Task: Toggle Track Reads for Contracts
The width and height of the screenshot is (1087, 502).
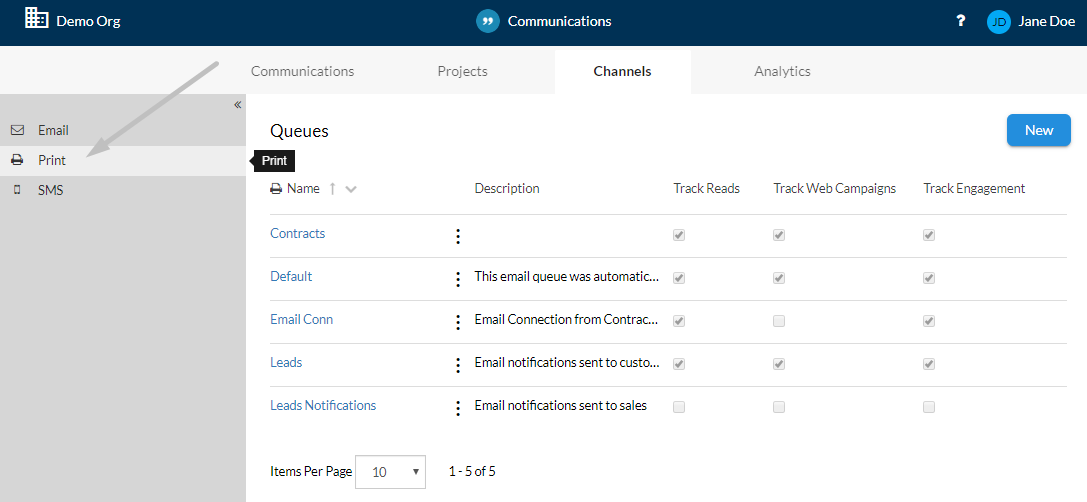Action: 679,235
